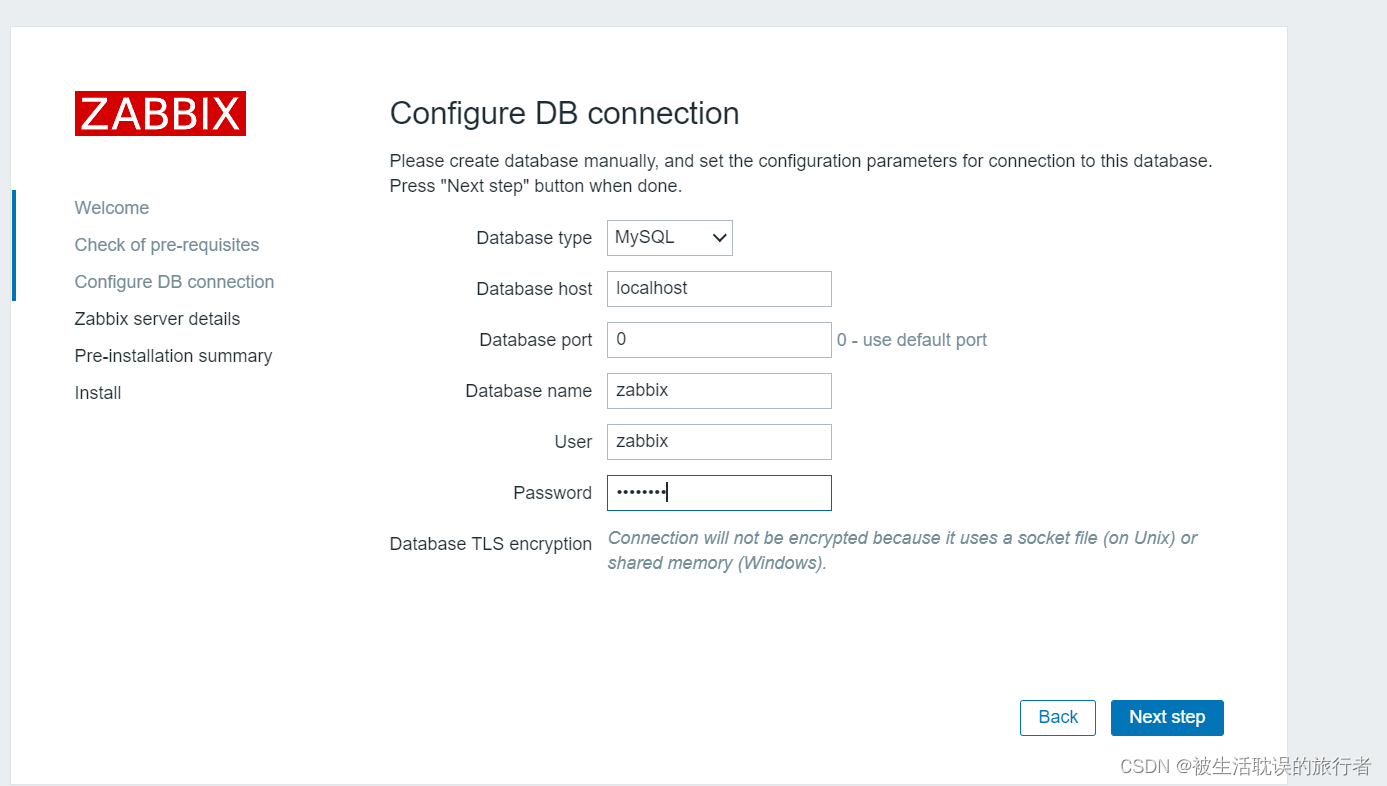This screenshot has height=786, width=1387.
Task: Focus the Database host field
Action: coord(719,289)
